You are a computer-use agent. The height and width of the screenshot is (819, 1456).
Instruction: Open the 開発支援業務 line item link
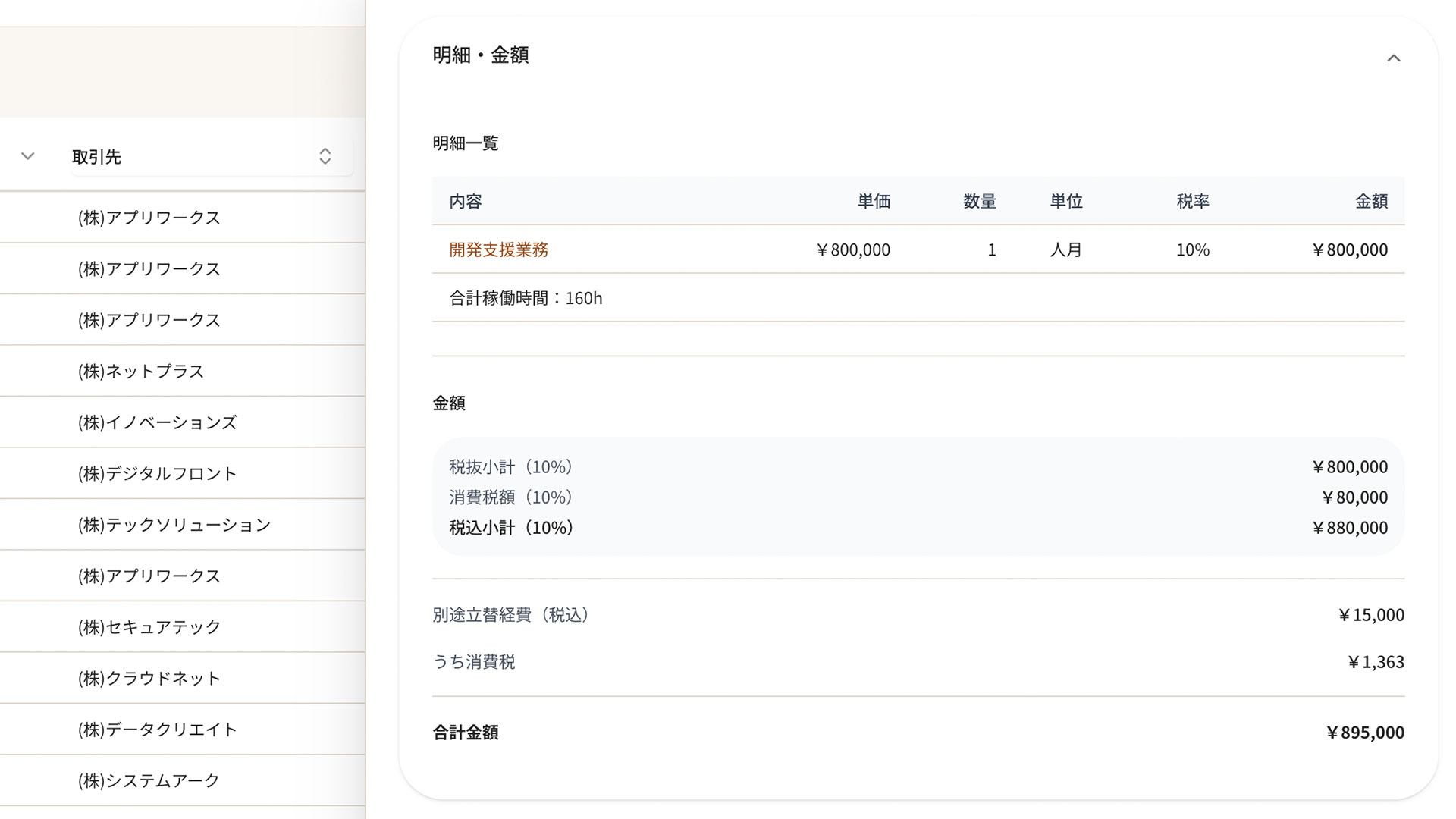click(498, 249)
